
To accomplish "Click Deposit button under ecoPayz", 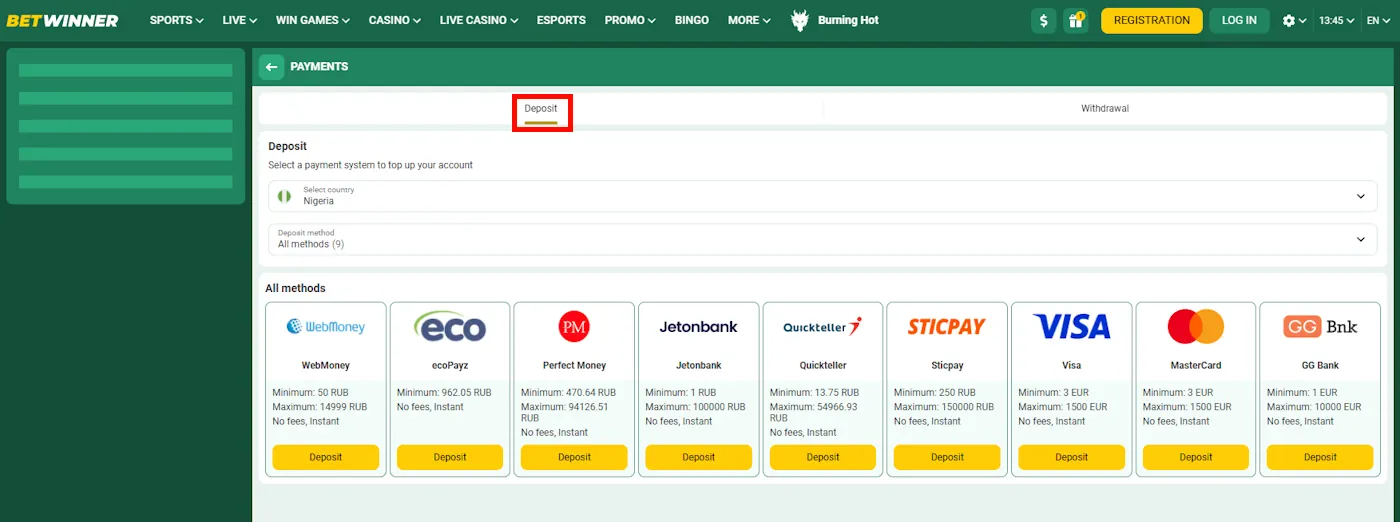I will [450, 457].
